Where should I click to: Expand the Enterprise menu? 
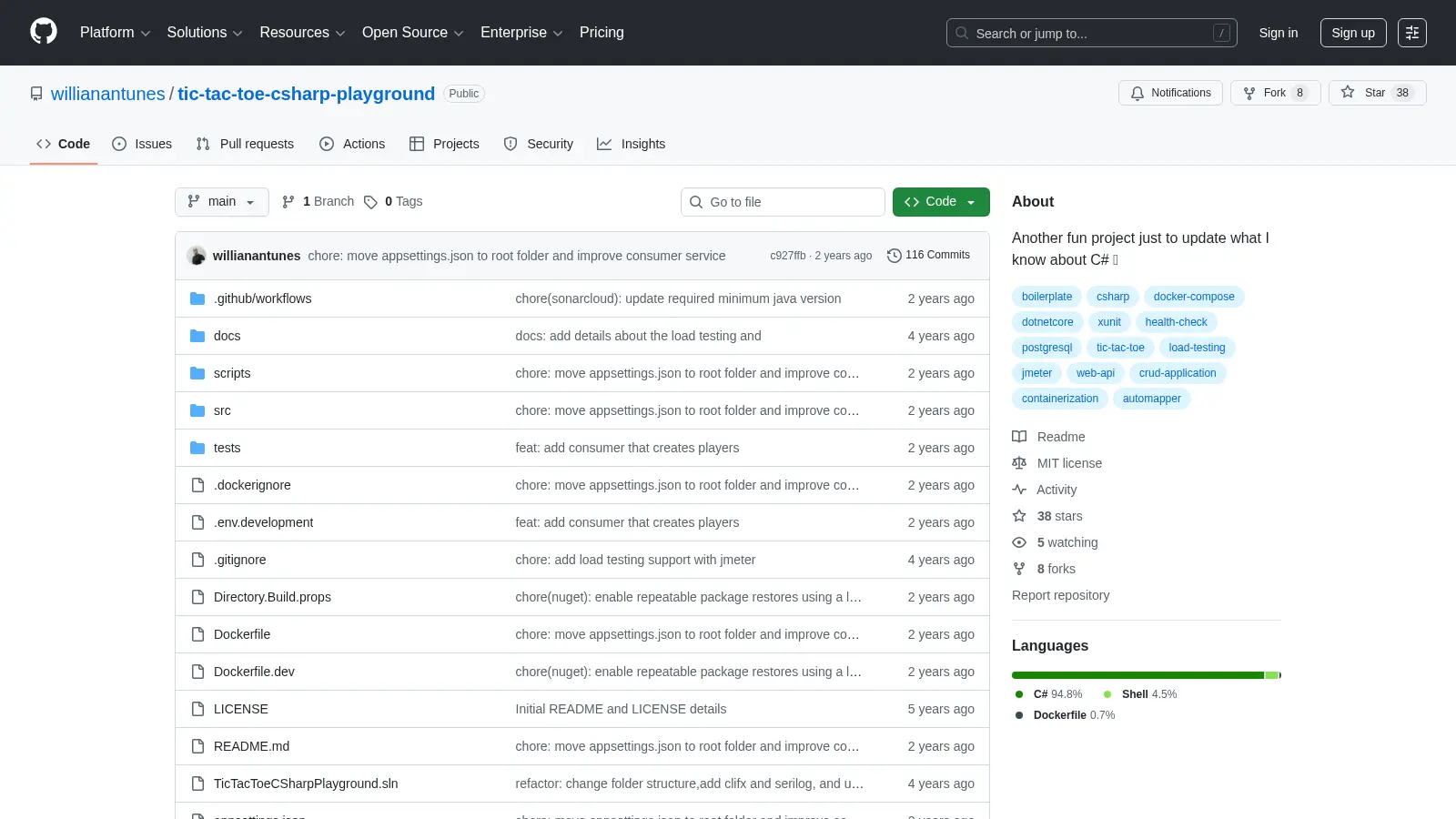[521, 33]
